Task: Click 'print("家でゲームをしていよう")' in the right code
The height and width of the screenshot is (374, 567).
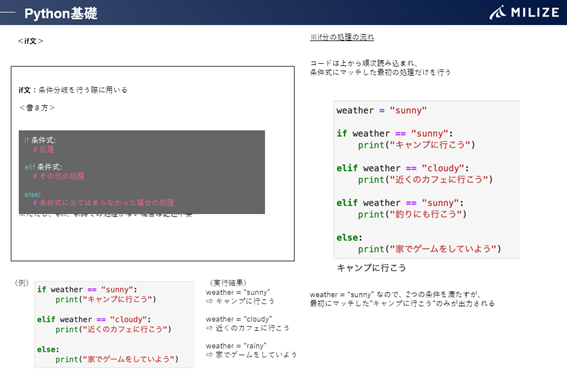Action: coord(430,249)
